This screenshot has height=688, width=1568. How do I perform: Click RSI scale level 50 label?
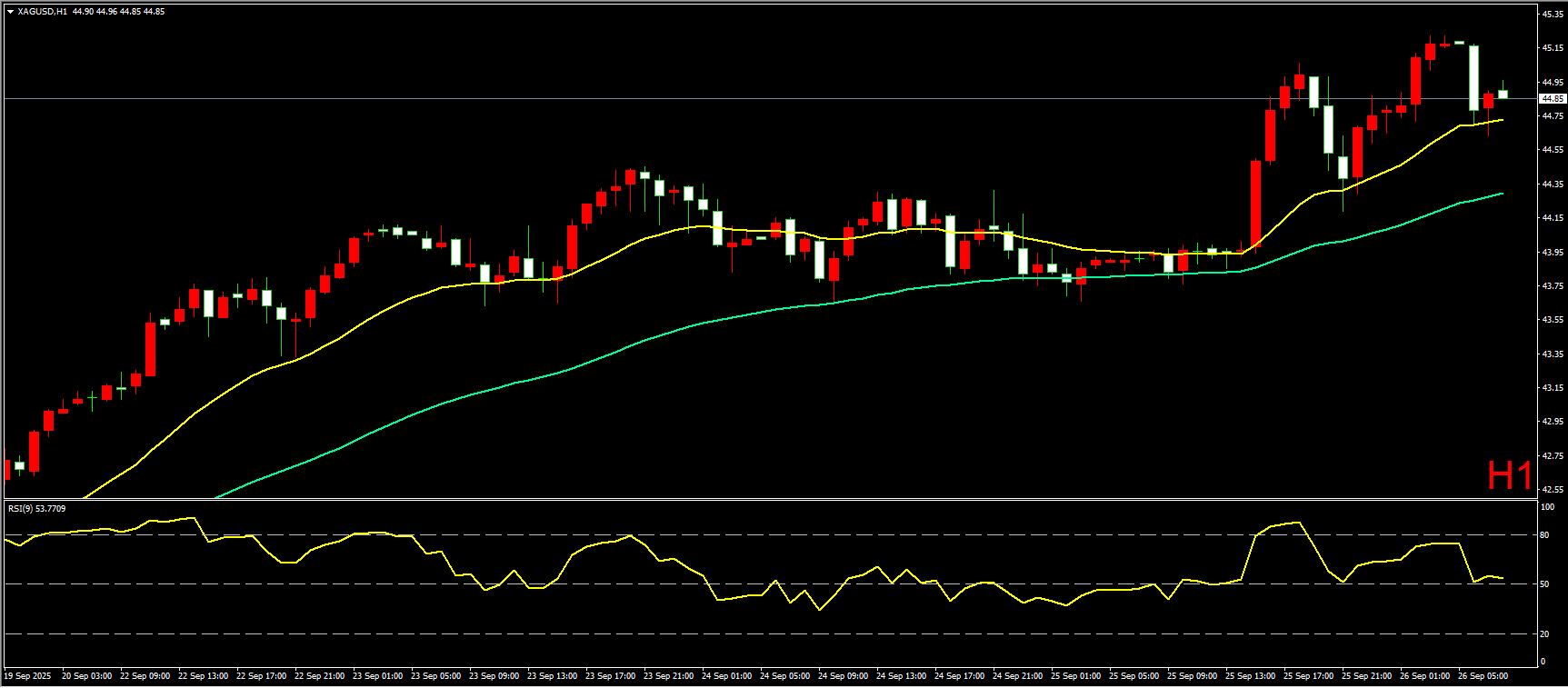coord(1544,584)
